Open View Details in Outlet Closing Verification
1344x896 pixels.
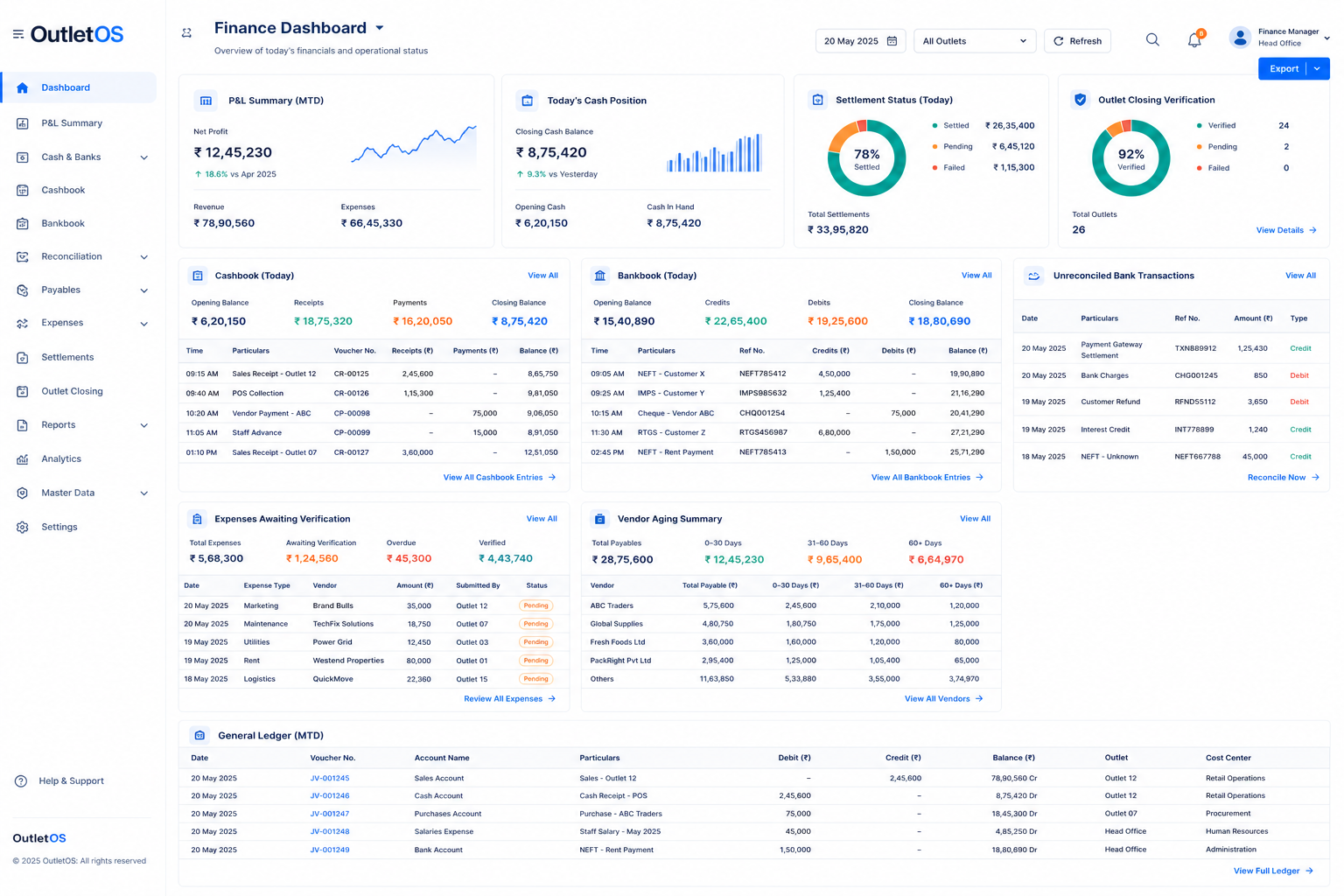tap(1286, 231)
